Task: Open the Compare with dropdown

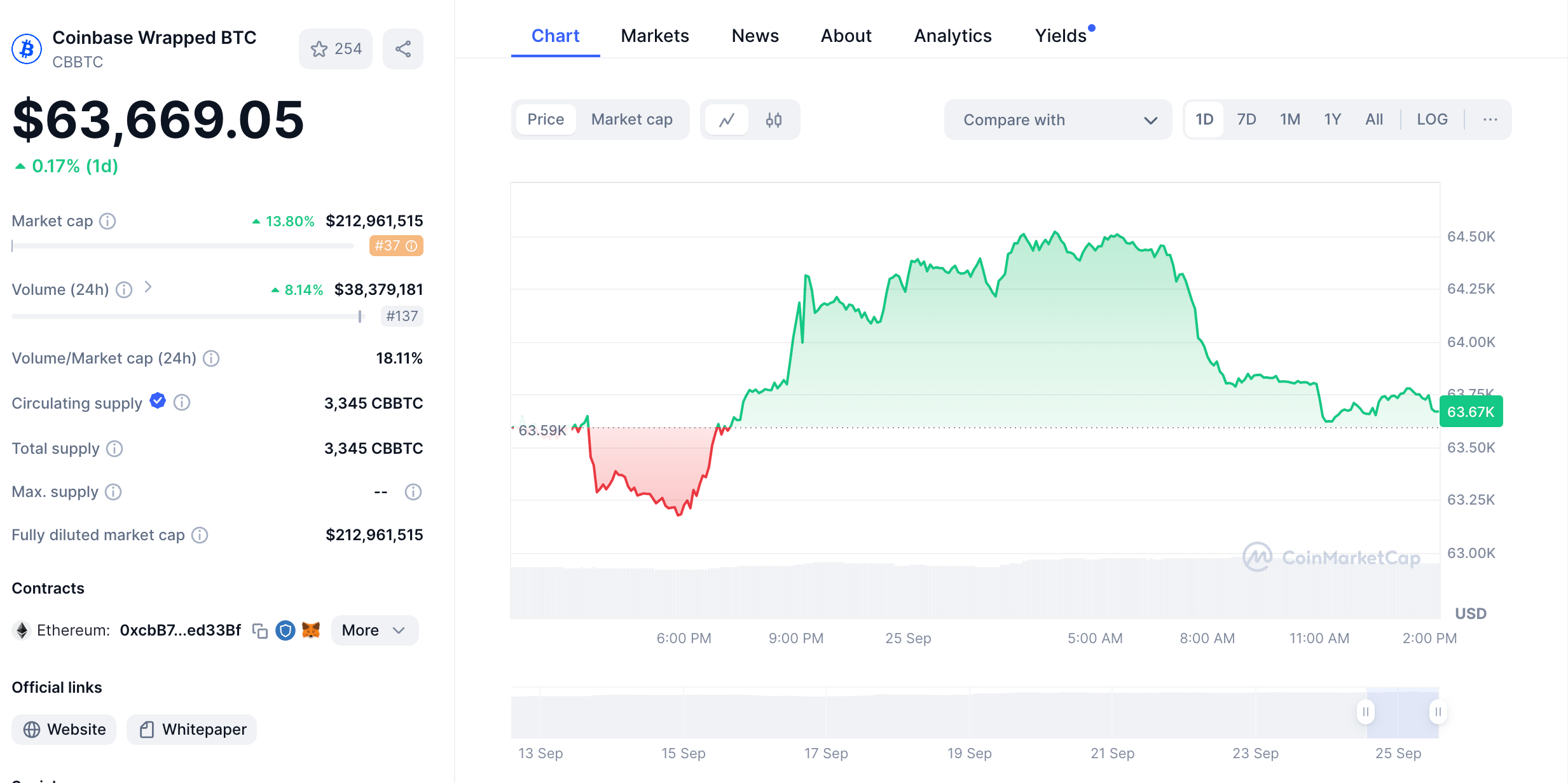Action: [1058, 119]
